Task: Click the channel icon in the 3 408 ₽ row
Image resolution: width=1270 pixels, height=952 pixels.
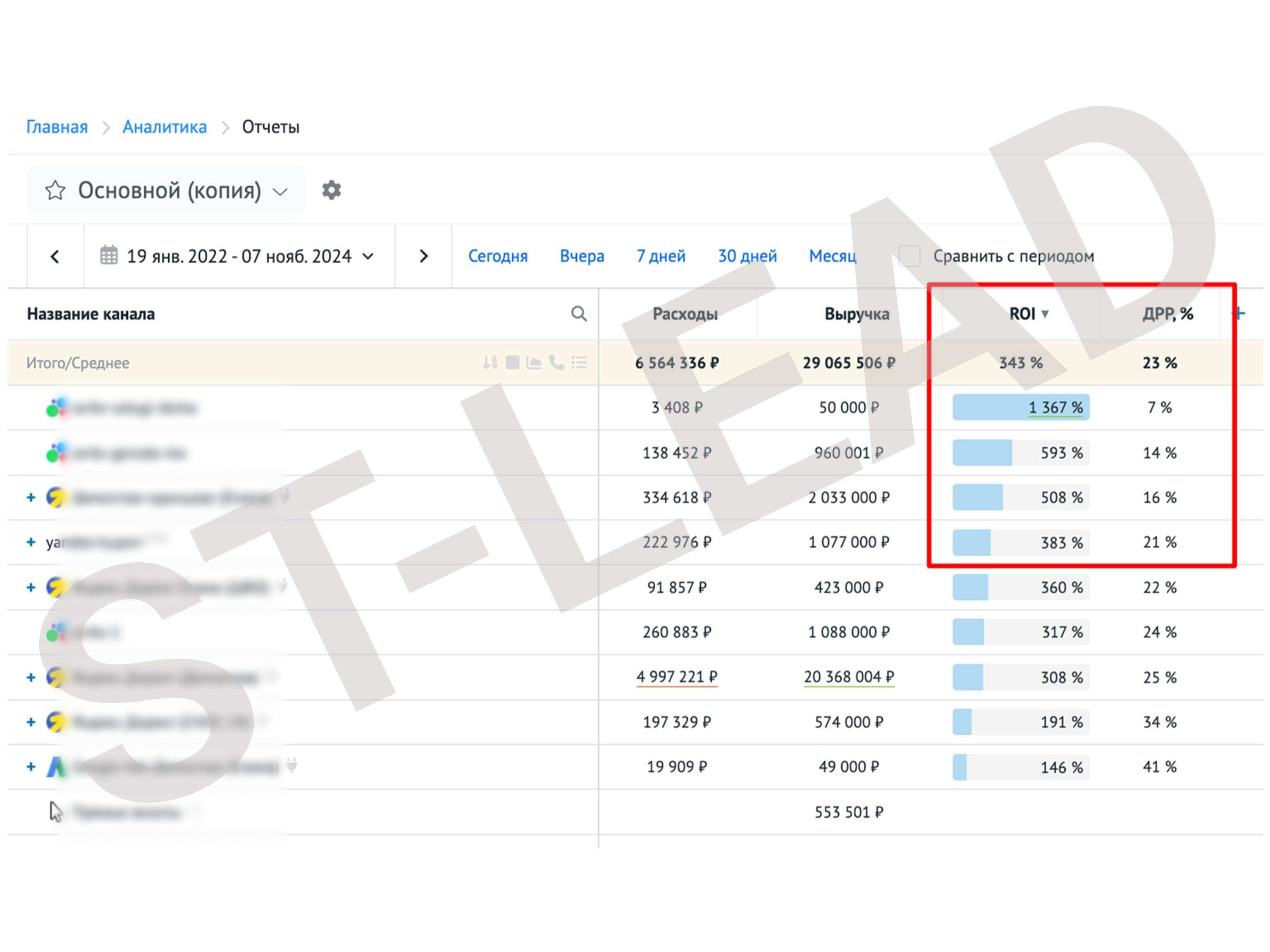Action: [57, 407]
